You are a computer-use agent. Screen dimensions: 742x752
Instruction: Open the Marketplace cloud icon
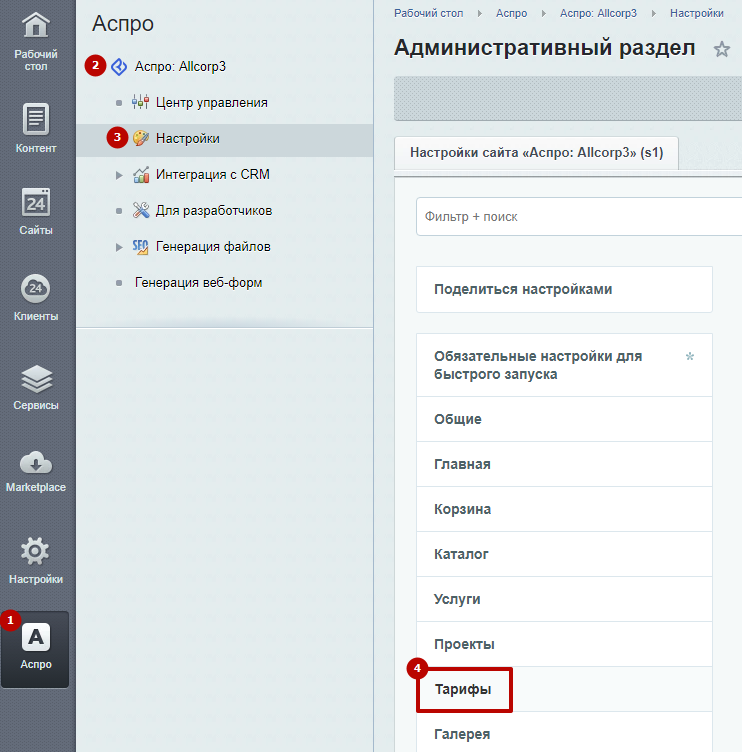[x=35, y=463]
